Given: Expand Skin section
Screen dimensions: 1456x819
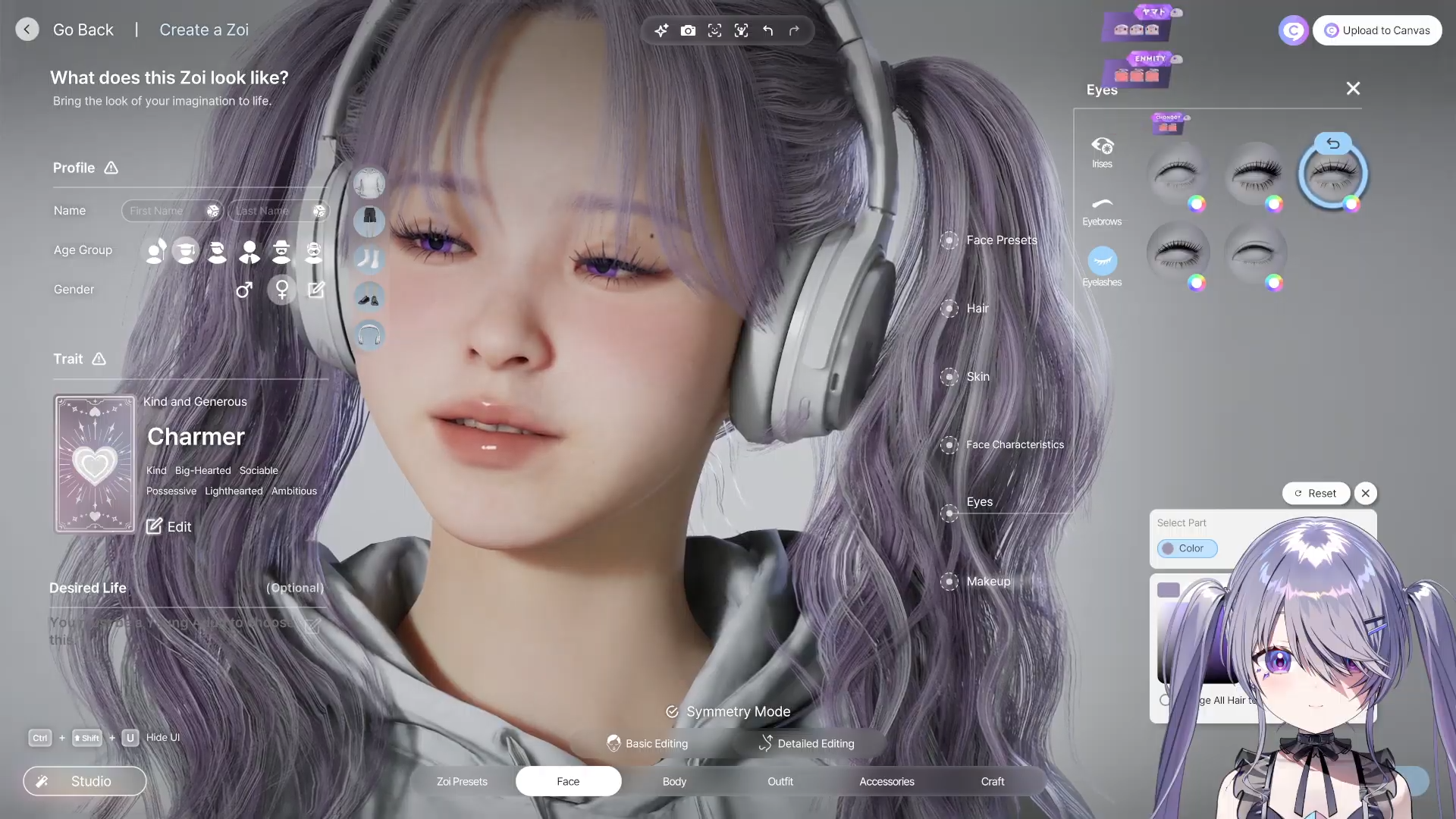Looking at the screenshot, I should click(x=965, y=377).
